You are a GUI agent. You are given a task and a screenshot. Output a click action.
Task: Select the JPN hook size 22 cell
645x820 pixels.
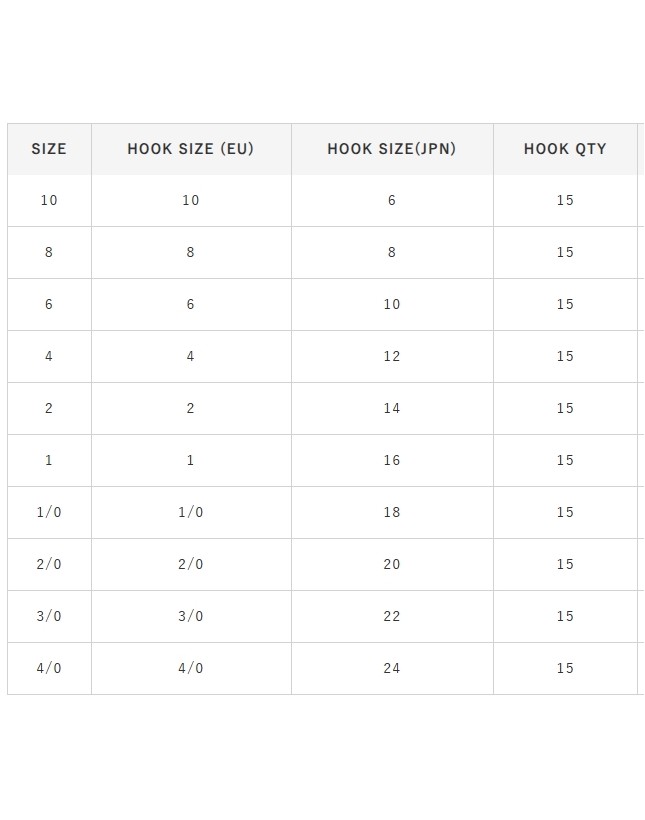tap(392, 616)
